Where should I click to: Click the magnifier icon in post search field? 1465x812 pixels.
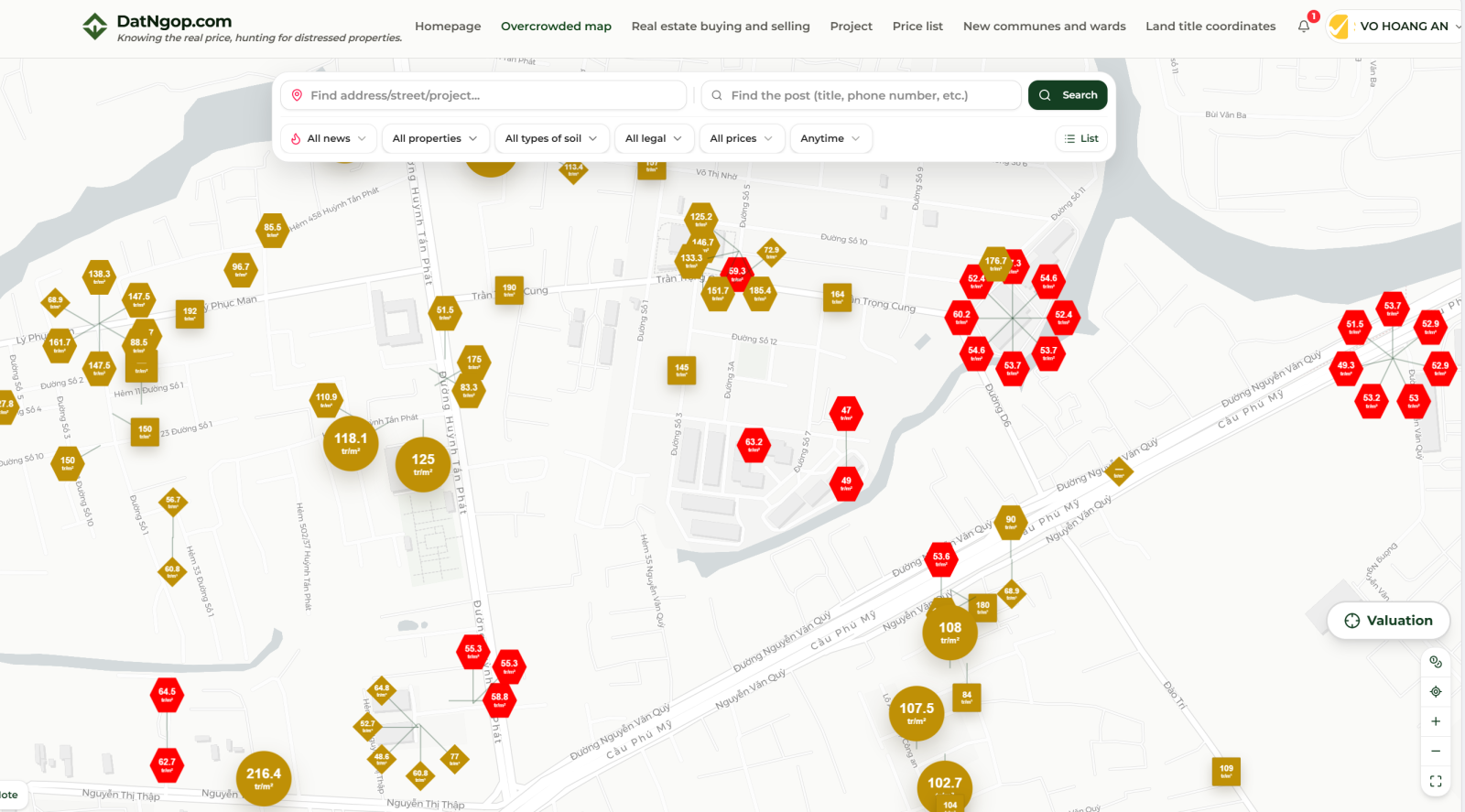click(717, 95)
